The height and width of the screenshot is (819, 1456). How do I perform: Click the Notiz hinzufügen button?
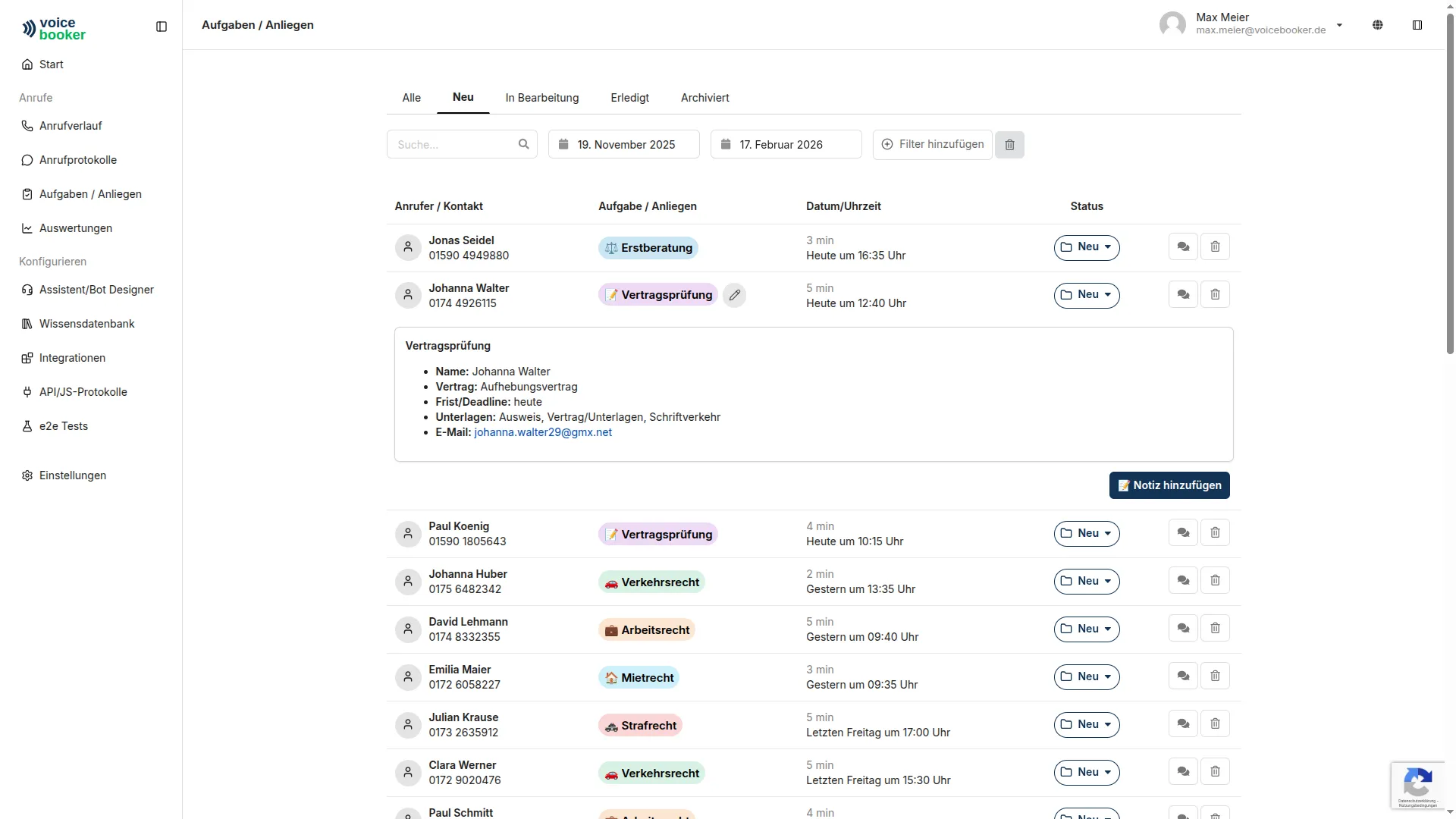(1169, 485)
